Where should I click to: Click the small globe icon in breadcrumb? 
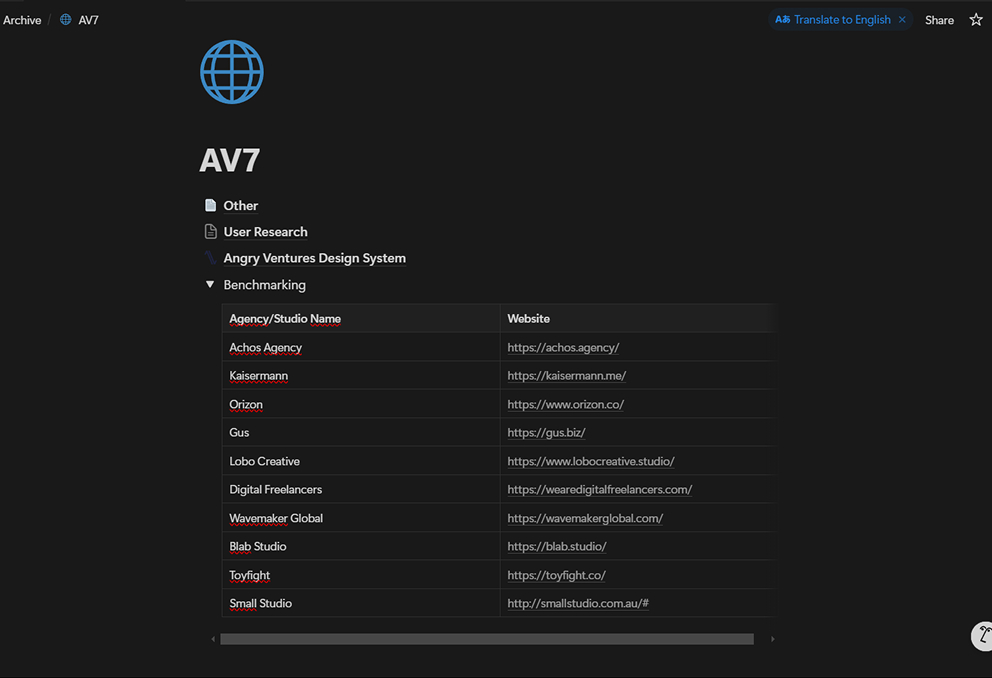pos(65,20)
